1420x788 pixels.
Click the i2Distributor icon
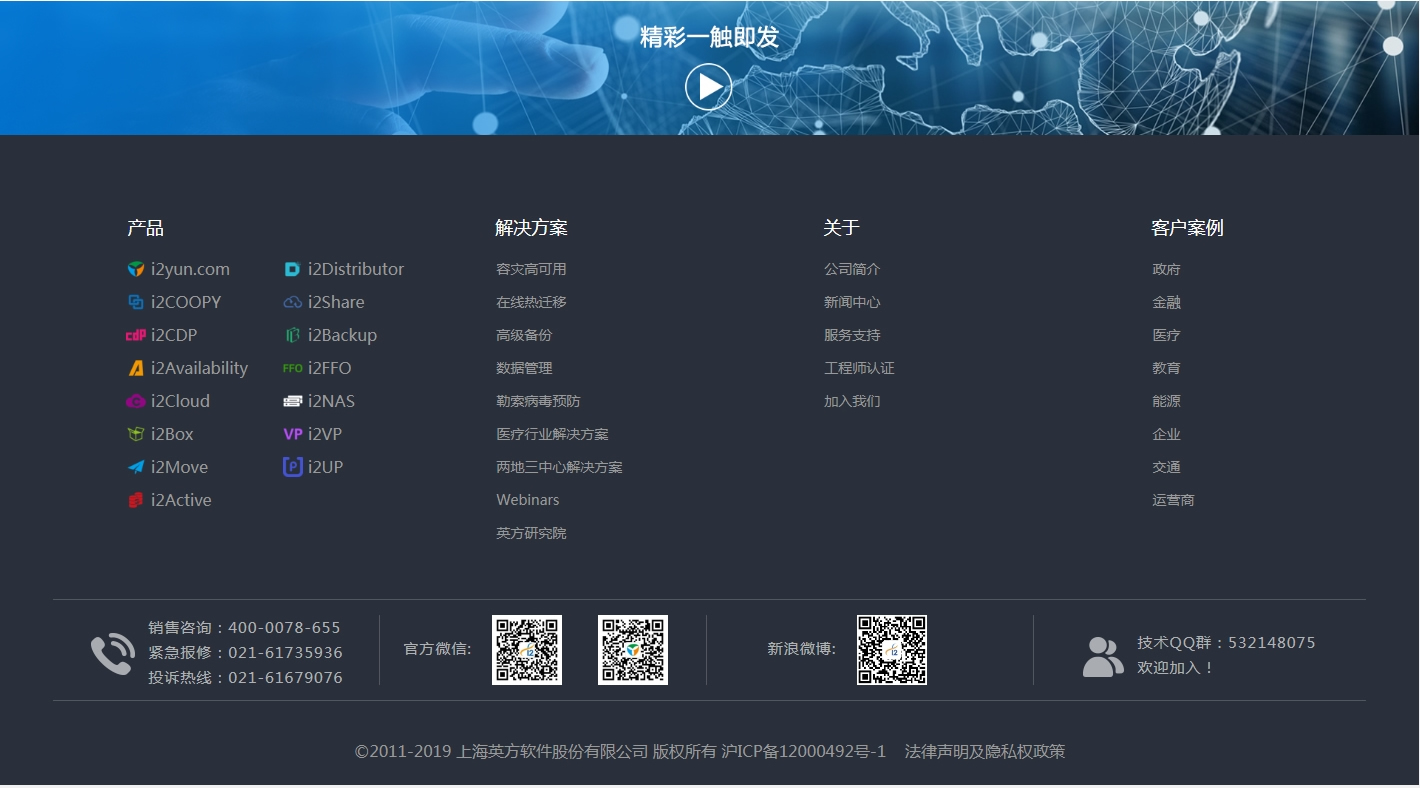(292, 269)
